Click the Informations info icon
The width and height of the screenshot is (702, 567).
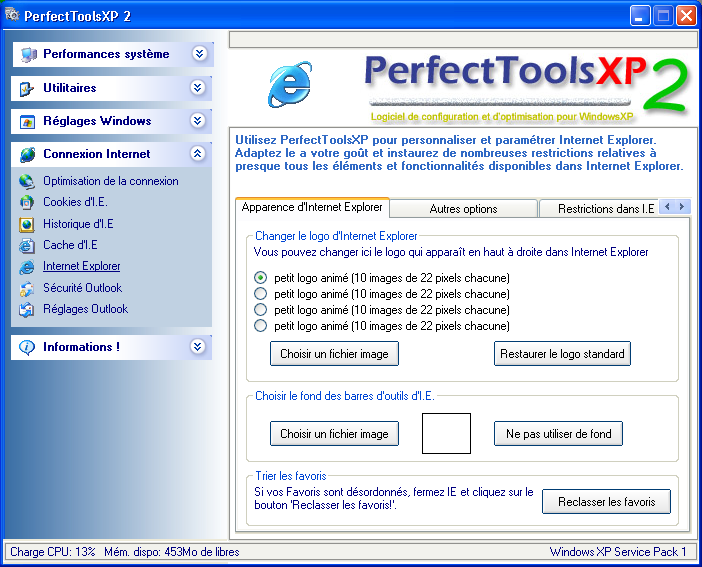(x=27, y=347)
